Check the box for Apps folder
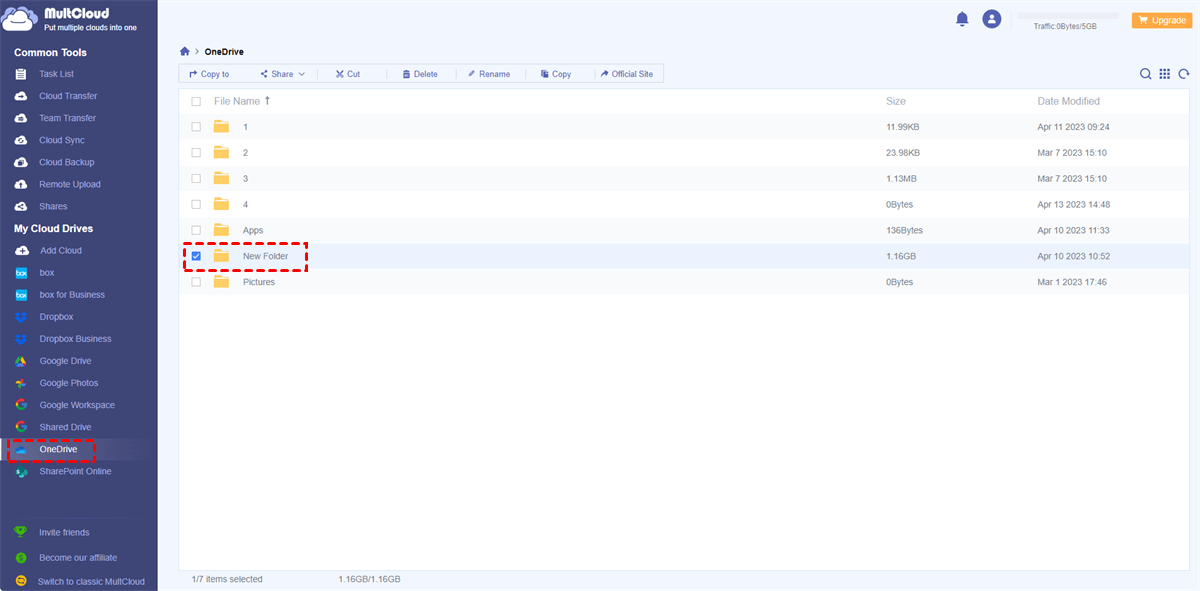This screenshot has width=1200, height=591. pos(196,230)
